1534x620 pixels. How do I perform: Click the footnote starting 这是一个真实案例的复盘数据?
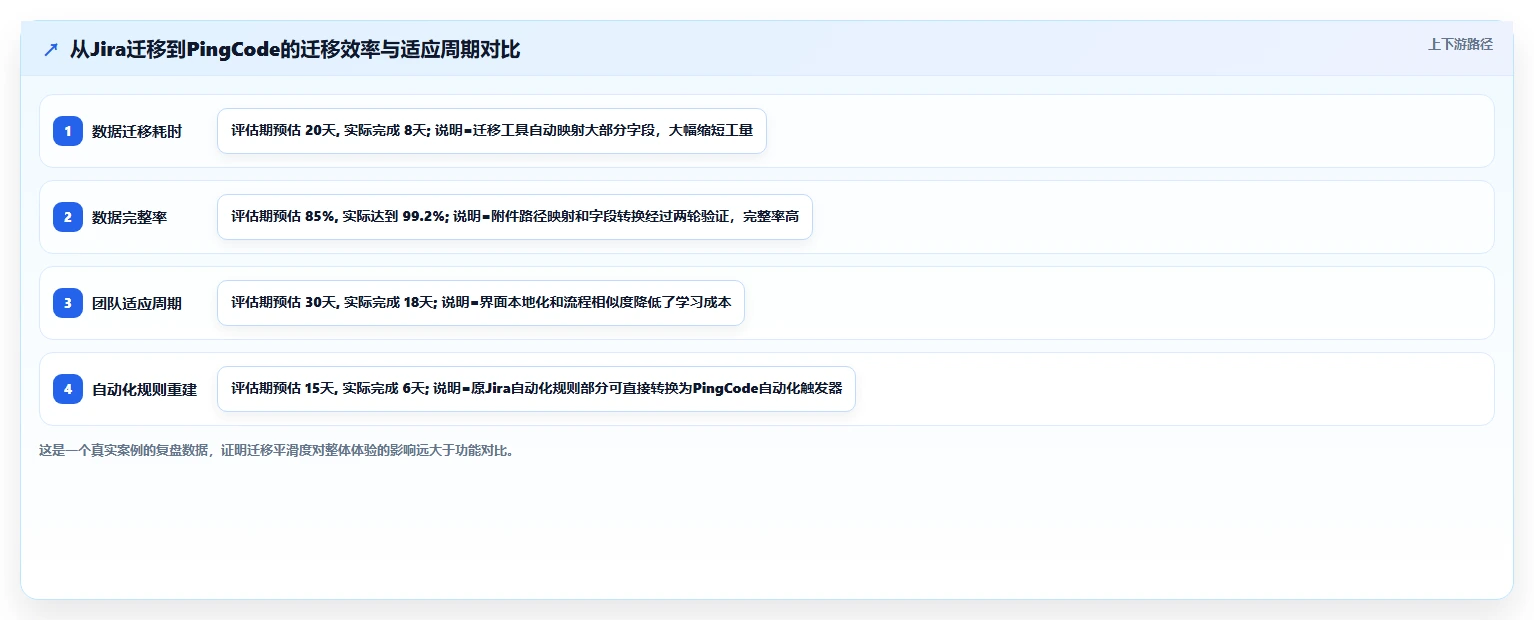click(277, 450)
